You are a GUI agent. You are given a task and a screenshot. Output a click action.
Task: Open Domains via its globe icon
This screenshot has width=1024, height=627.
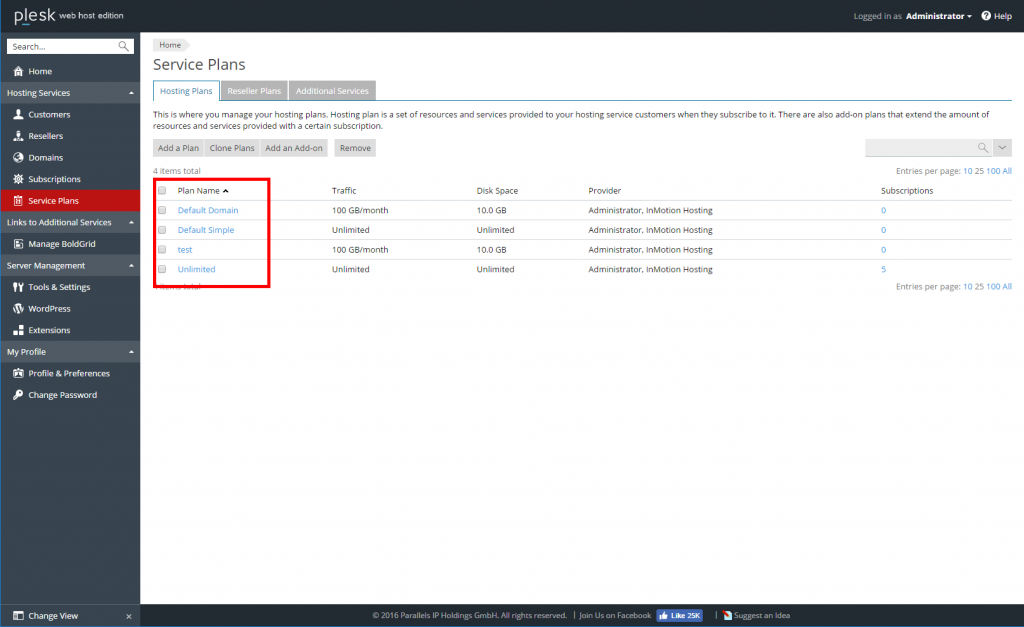point(18,157)
